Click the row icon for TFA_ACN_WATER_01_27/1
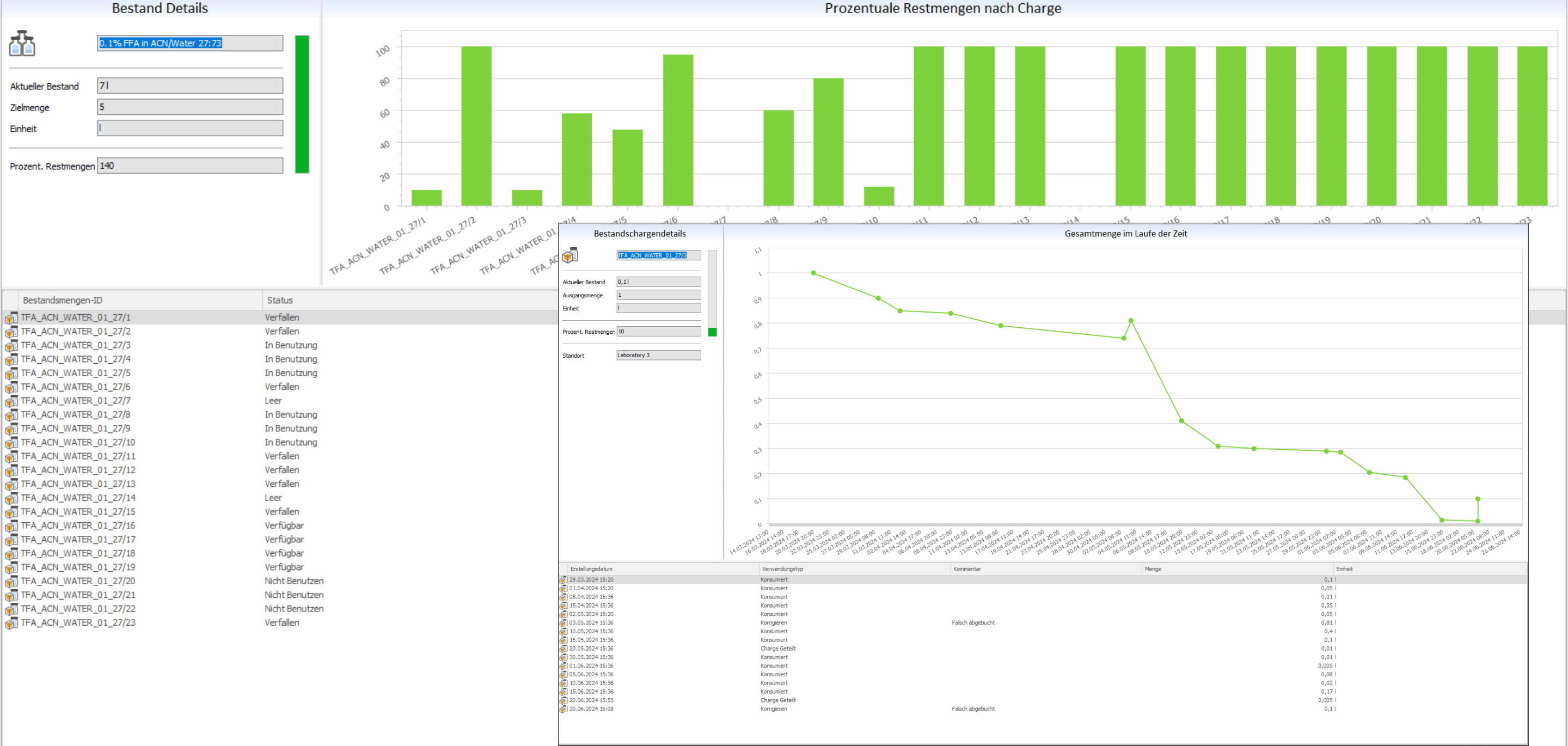1568x746 pixels. tap(11, 318)
